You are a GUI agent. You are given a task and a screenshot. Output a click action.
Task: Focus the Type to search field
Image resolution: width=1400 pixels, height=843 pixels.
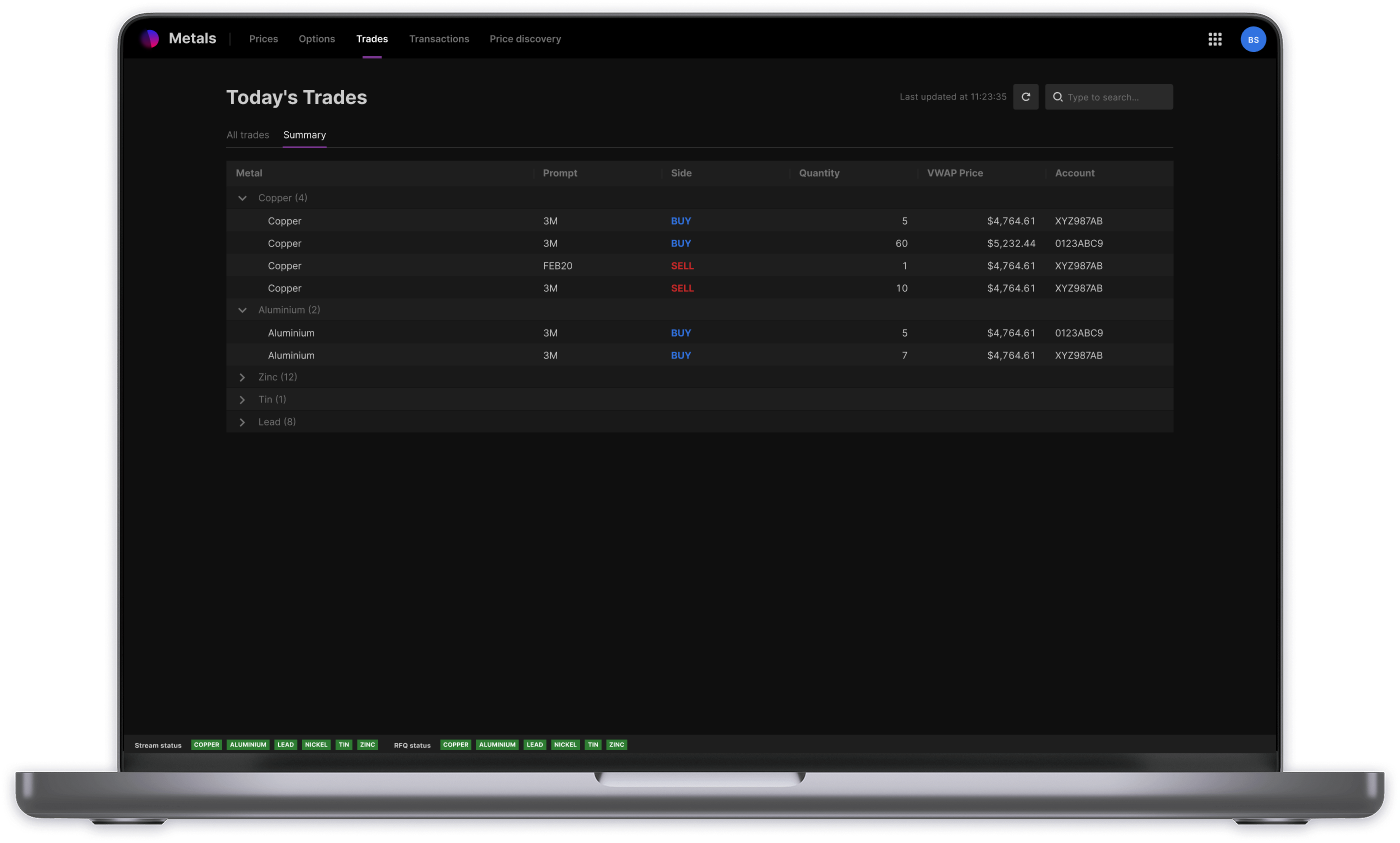tap(1117, 97)
